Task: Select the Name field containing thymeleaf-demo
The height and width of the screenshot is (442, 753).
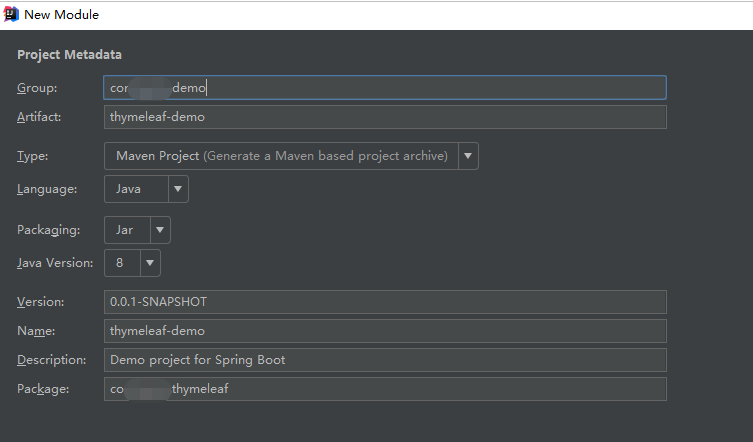Action: point(384,331)
